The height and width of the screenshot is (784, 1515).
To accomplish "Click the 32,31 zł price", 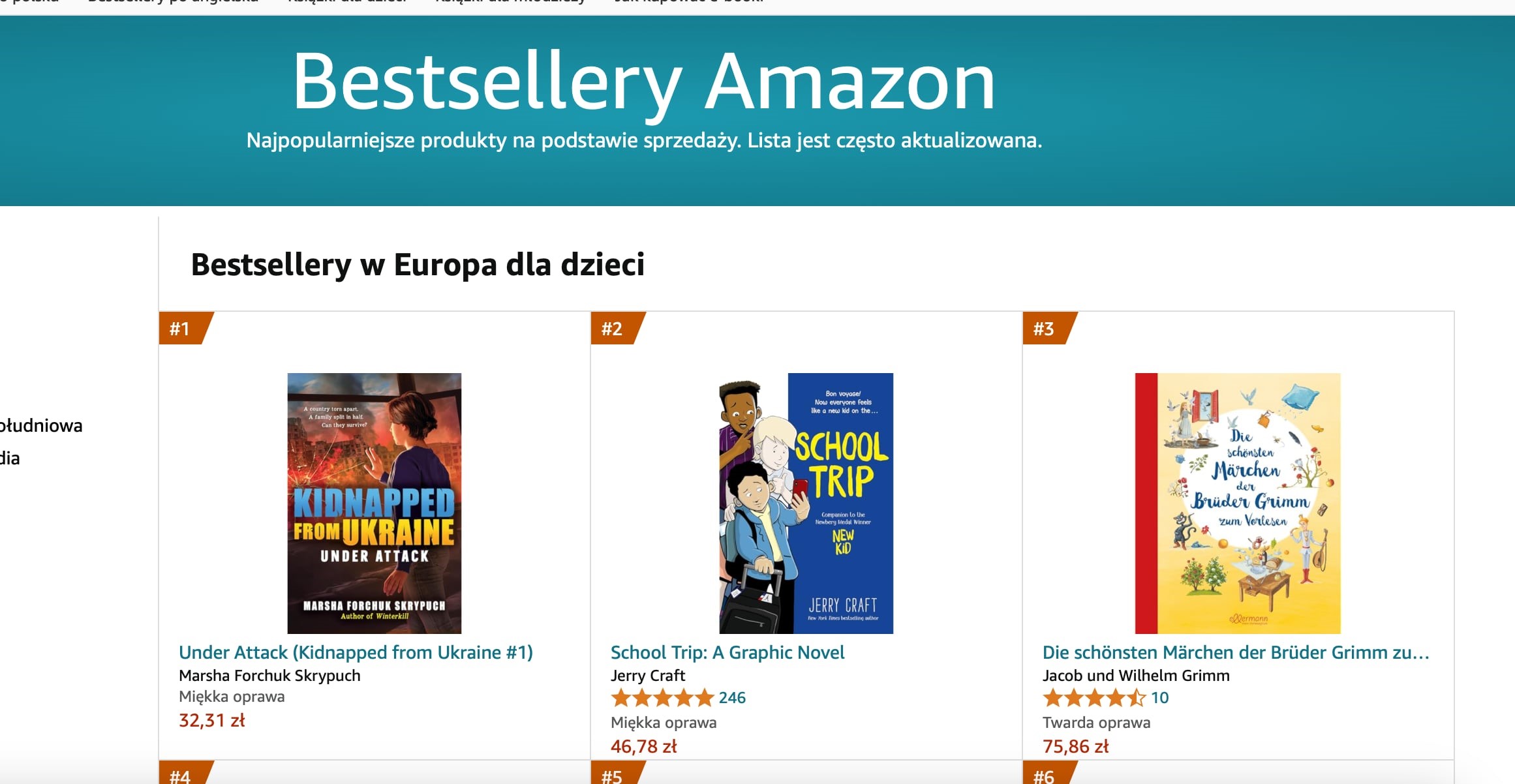I will [212, 721].
